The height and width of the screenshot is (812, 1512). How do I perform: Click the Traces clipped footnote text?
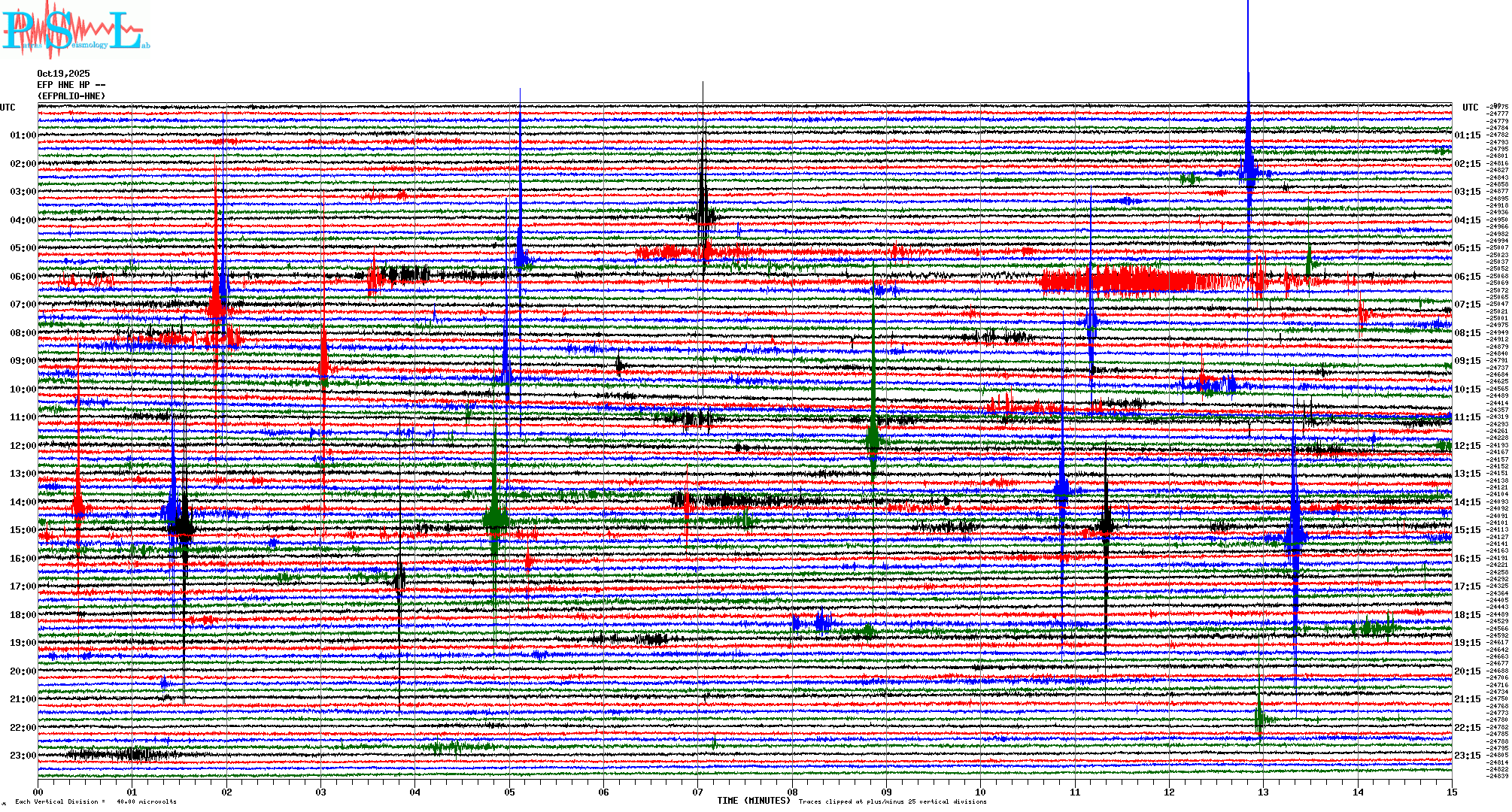point(892,801)
